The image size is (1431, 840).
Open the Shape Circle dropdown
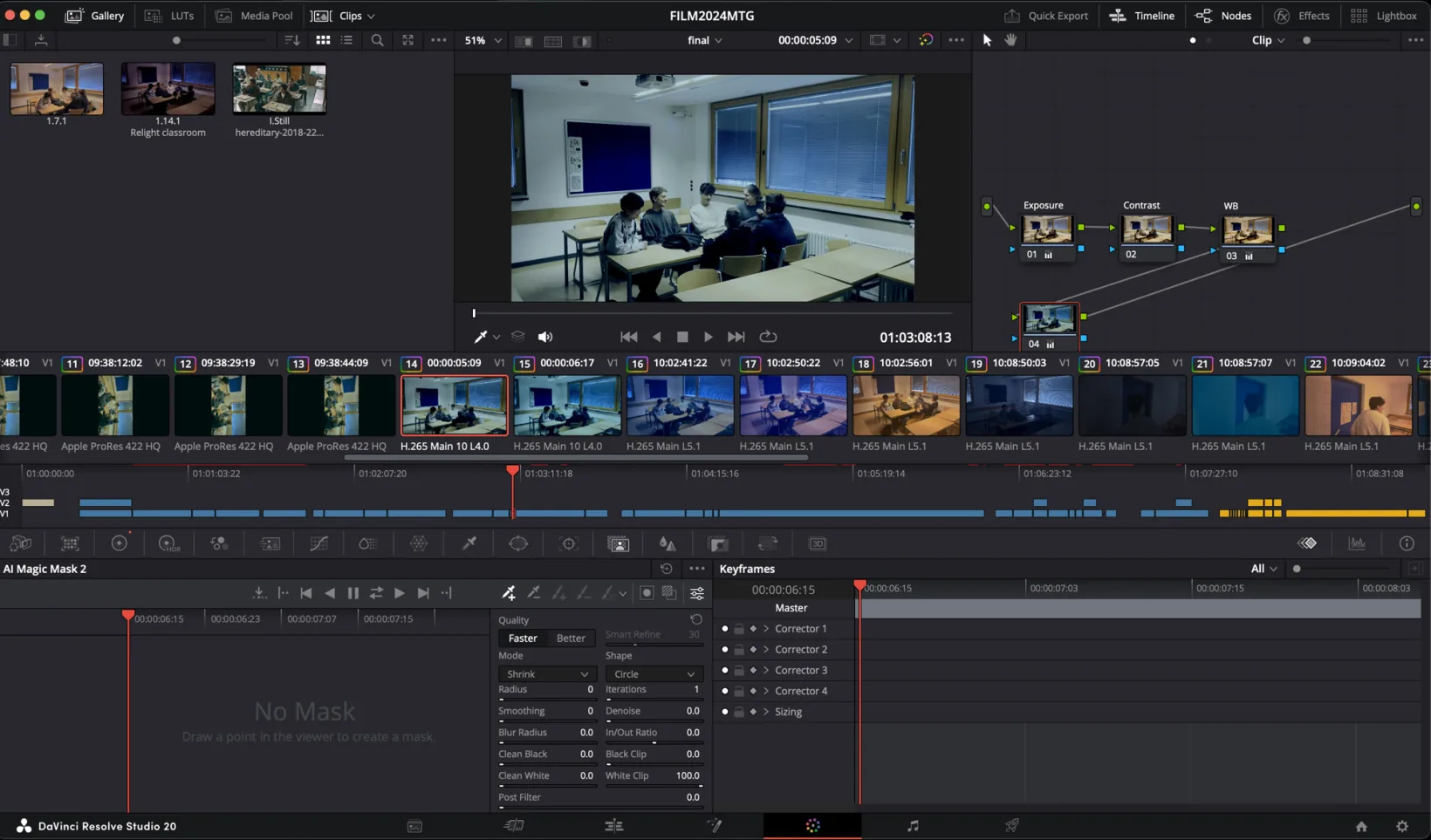point(654,673)
